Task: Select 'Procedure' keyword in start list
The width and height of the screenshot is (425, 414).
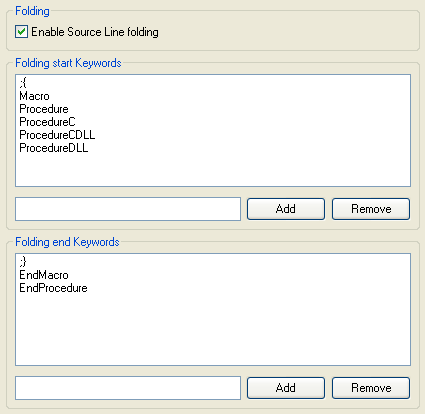Action: [x=44, y=109]
